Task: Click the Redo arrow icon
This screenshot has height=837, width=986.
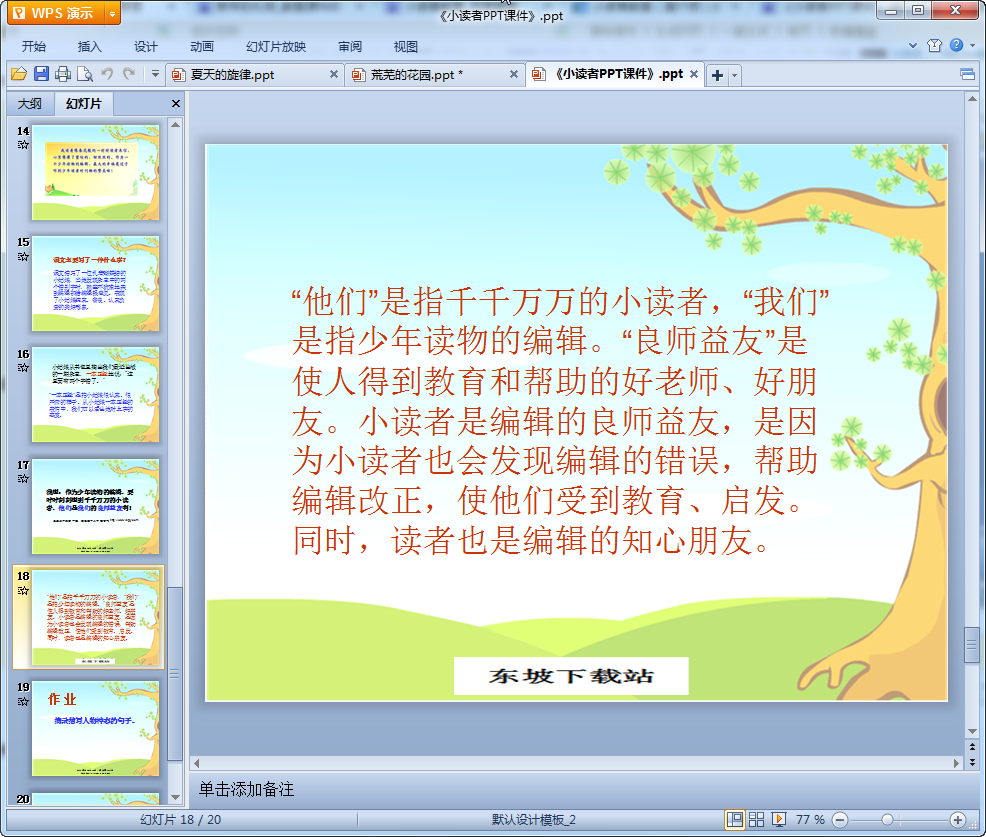Action: [x=129, y=74]
